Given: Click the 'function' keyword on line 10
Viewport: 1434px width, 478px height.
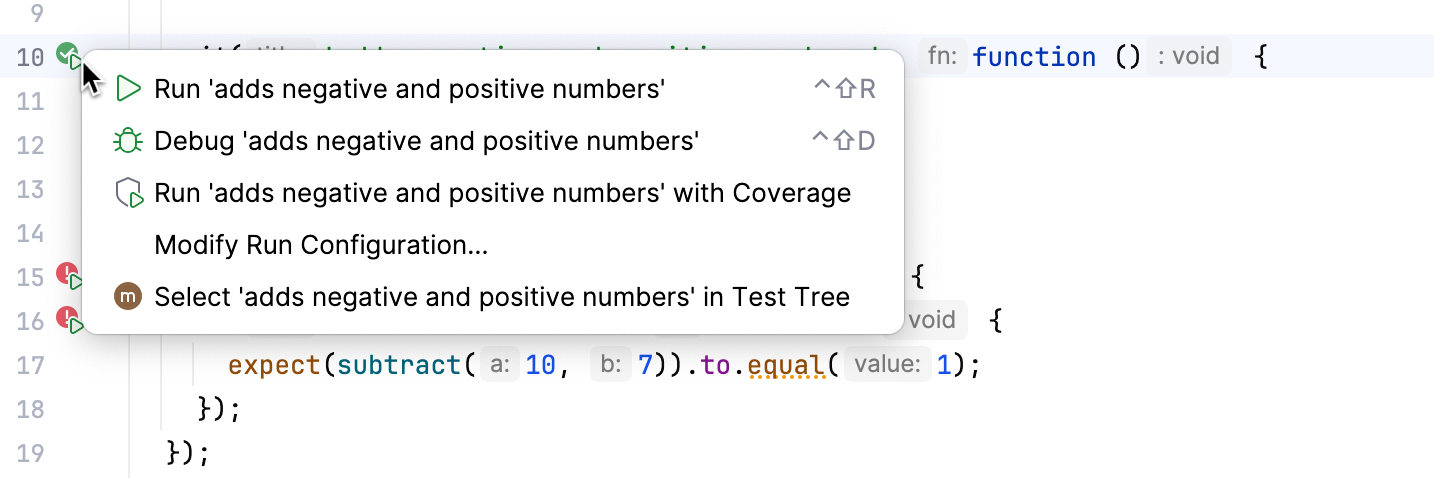Looking at the screenshot, I should click(1034, 57).
